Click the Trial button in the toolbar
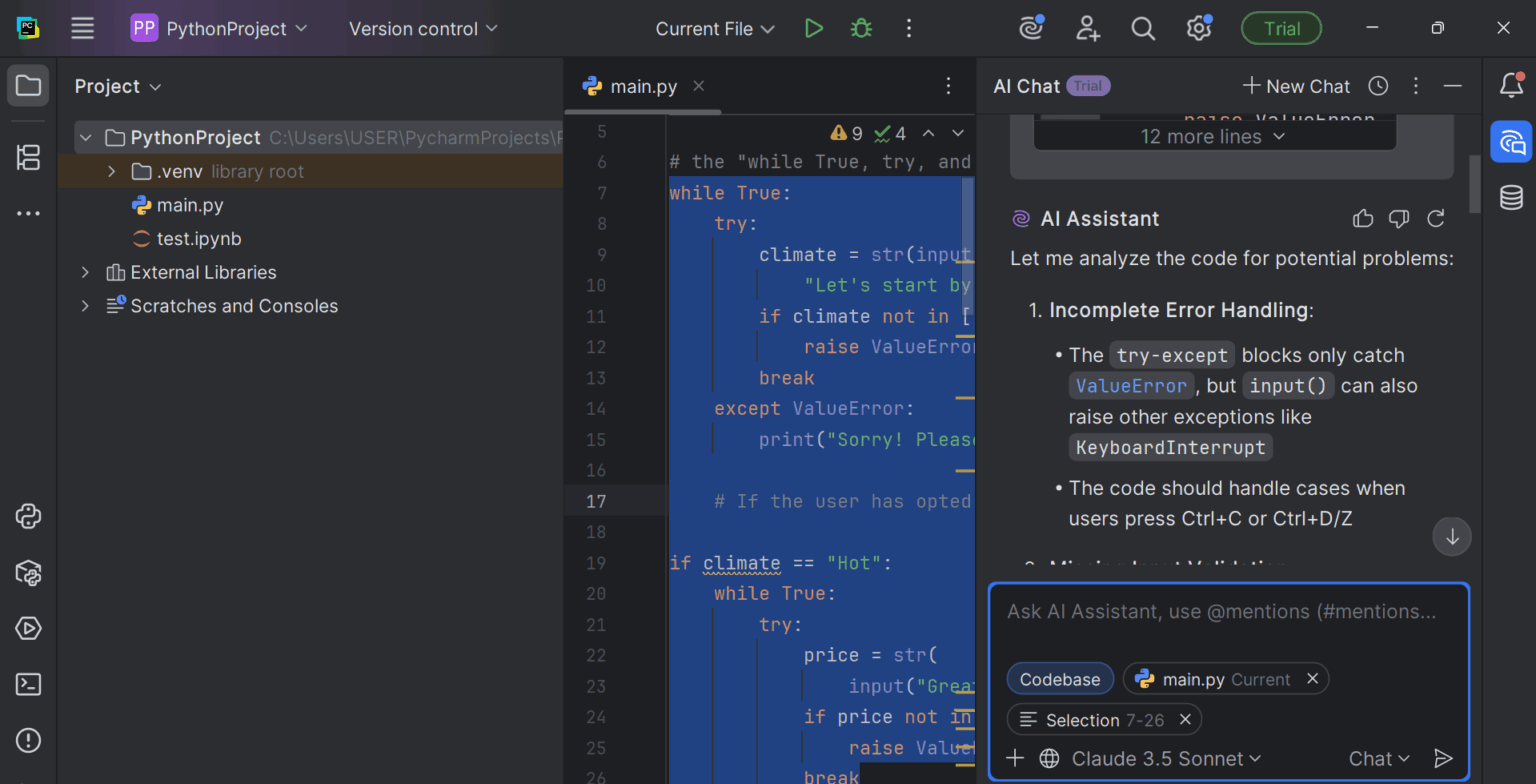The height and width of the screenshot is (784, 1536). [x=1281, y=28]
